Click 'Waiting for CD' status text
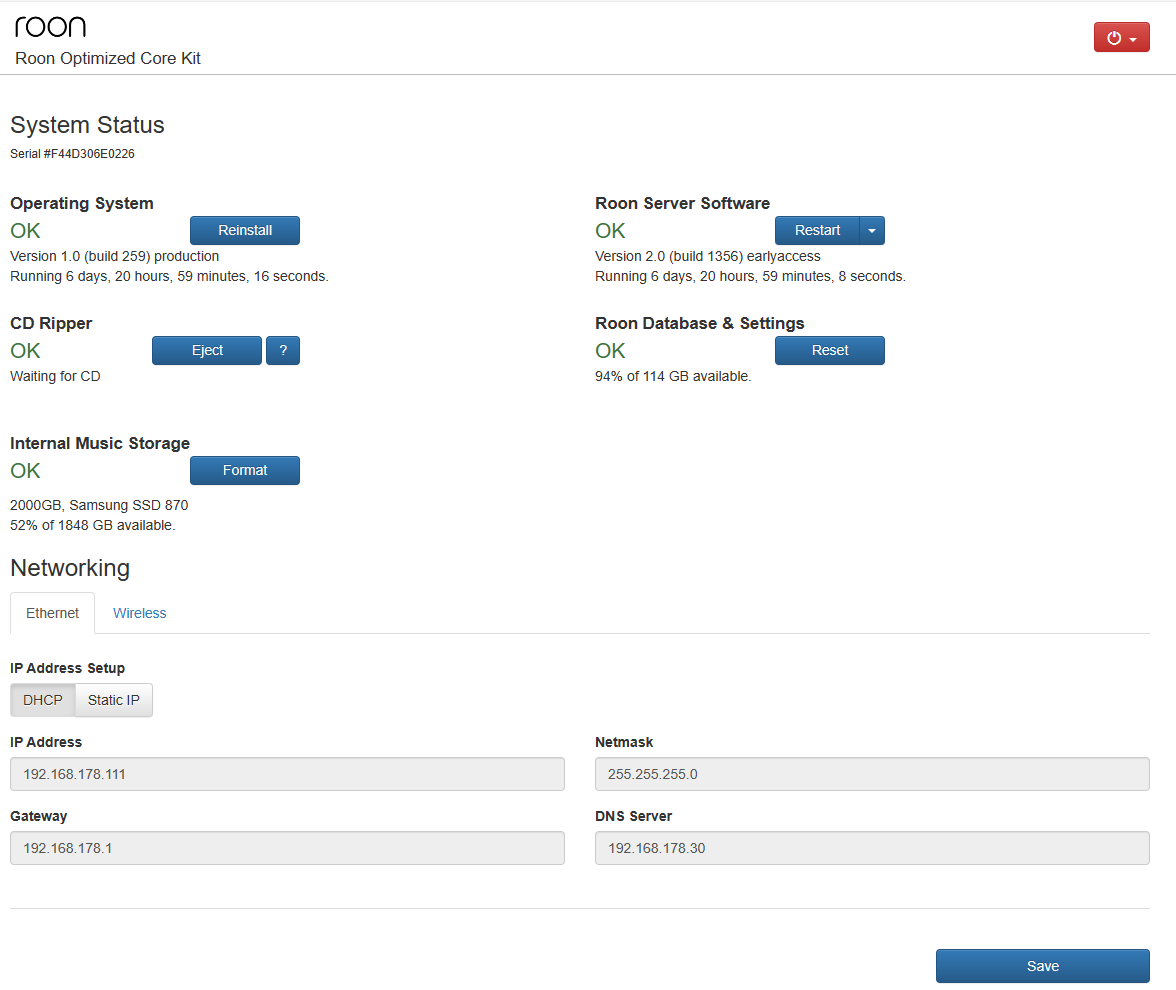This screenshot has height=990, width=1176. (x=55, y=376)
